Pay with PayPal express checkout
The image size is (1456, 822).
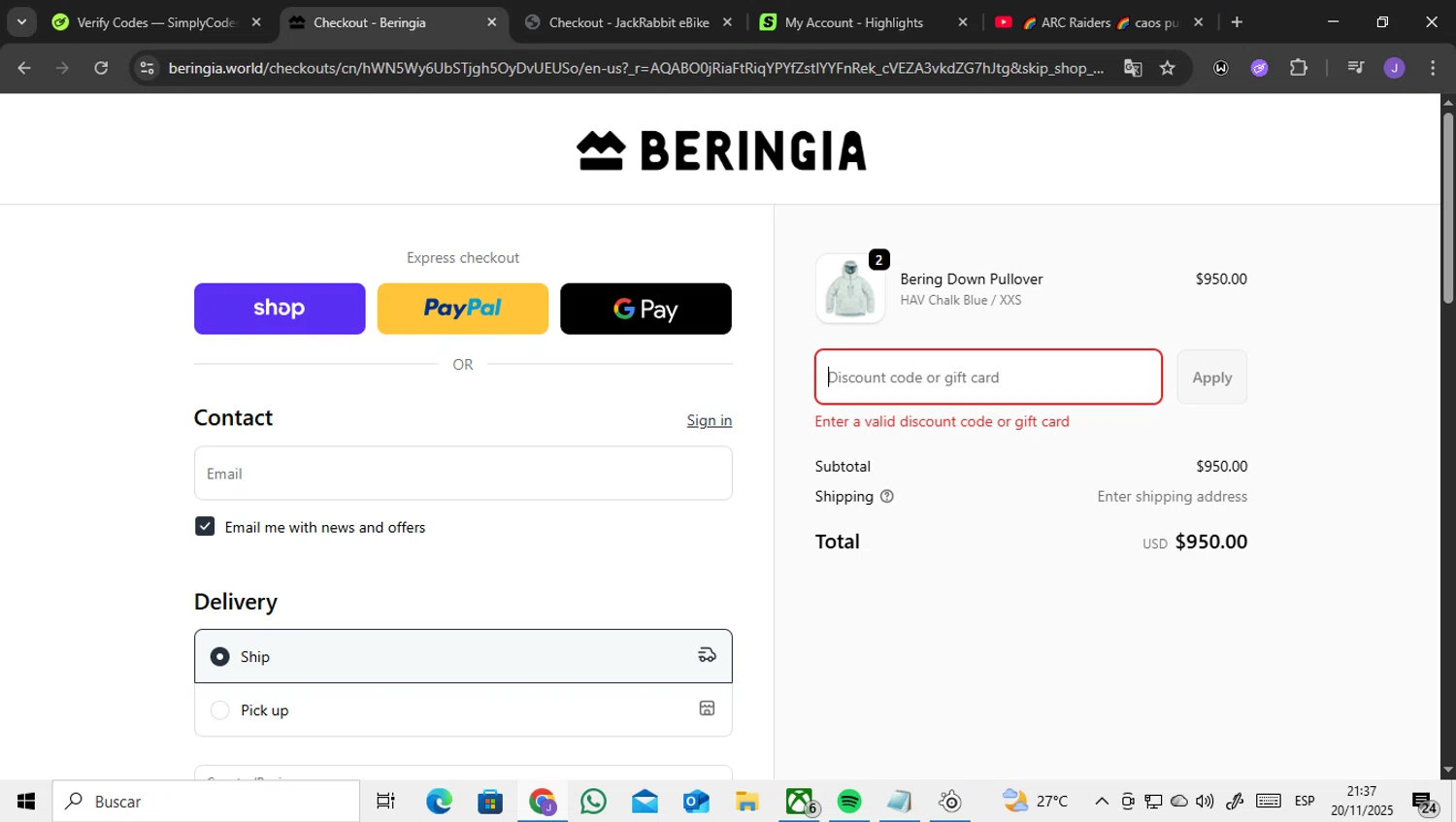pyautogui.click(x=463, y=309)
